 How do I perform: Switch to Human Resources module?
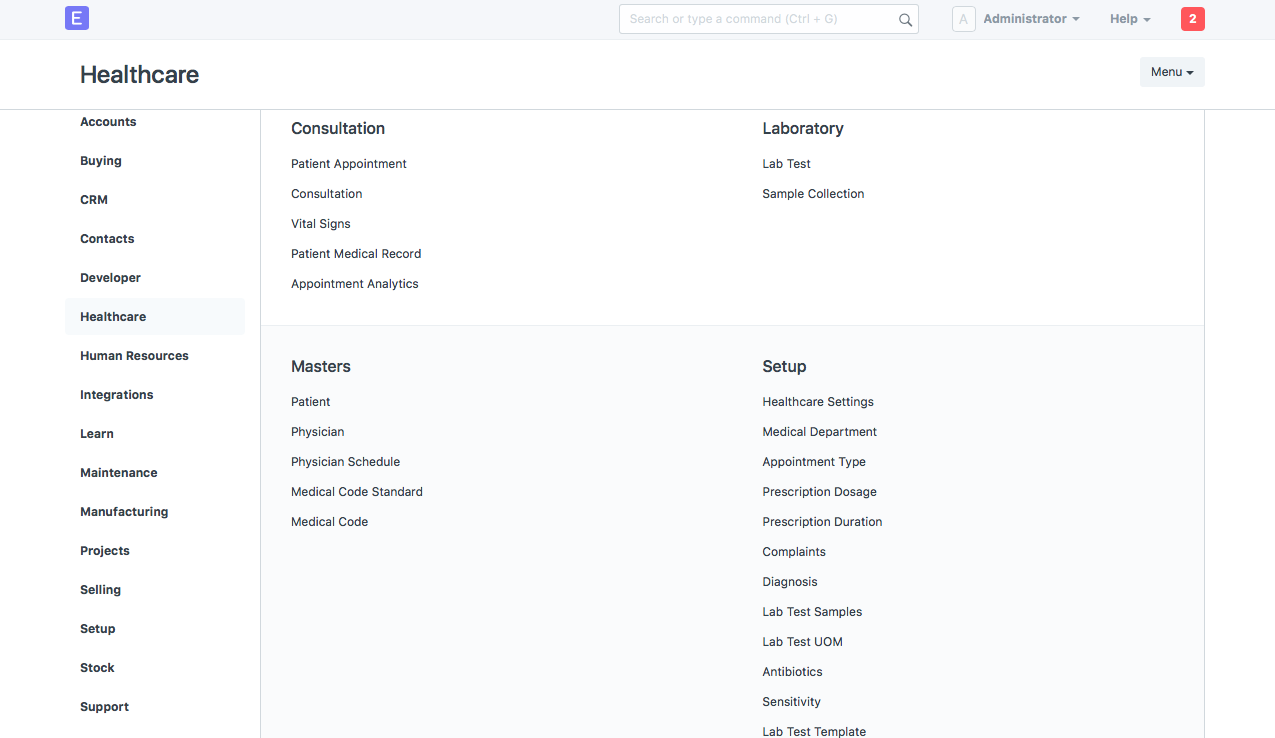click(134, 356)
